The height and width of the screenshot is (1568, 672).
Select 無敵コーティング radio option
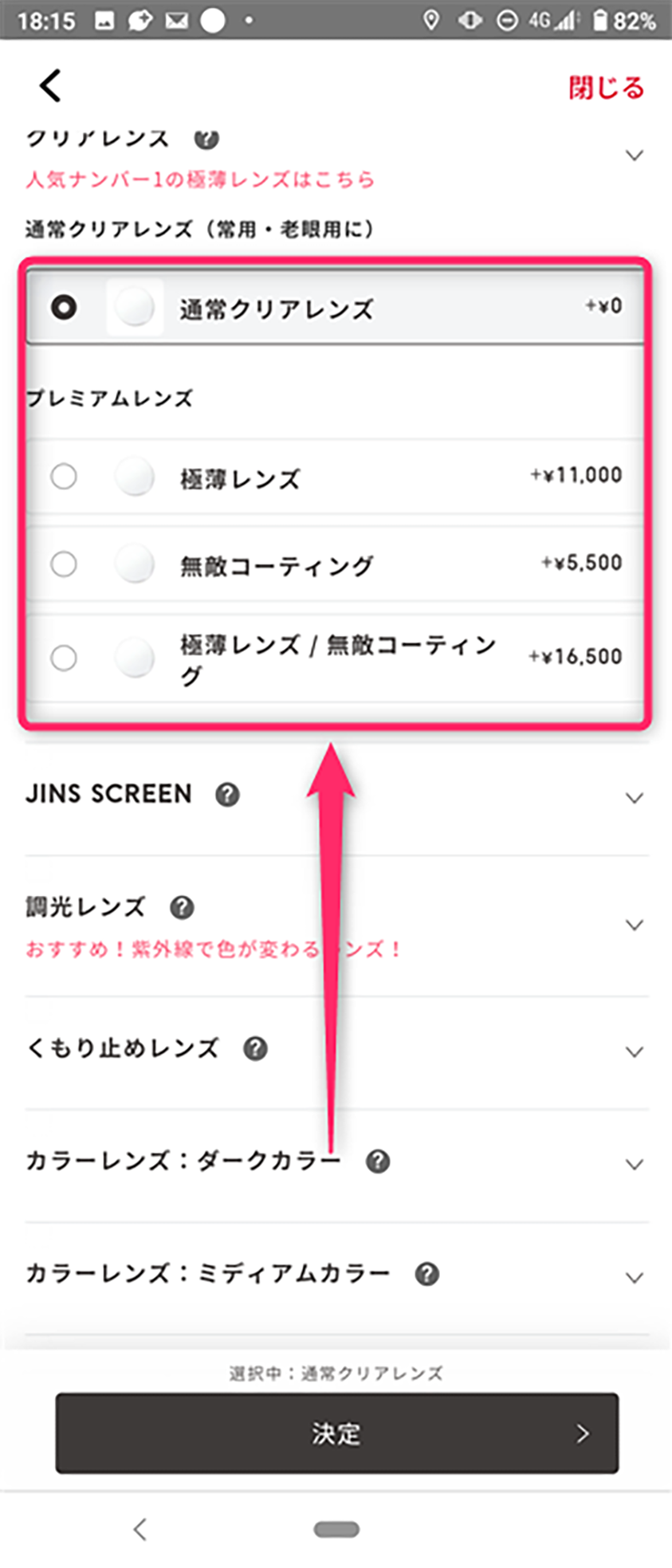pyautogui.click(x=64, y=564)
